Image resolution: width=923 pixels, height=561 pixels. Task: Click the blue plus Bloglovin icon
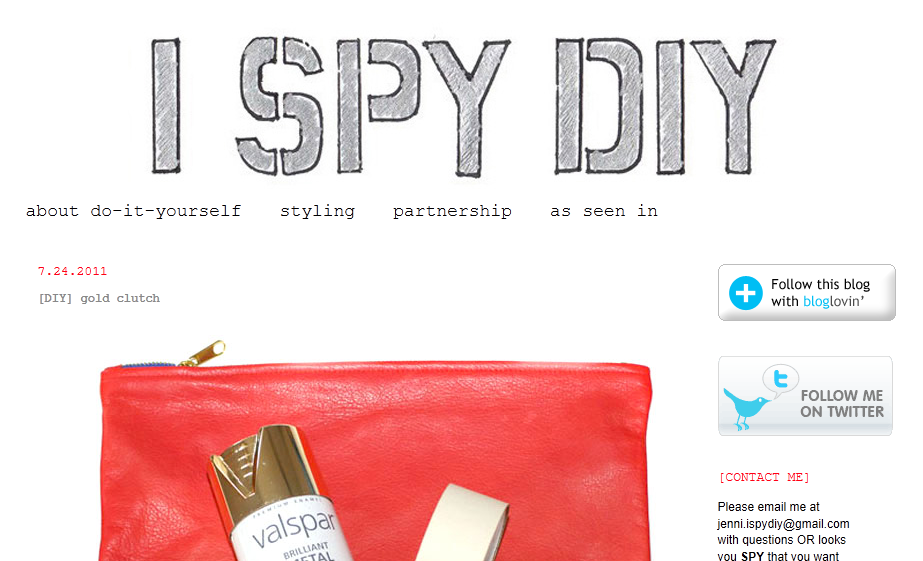746,293
